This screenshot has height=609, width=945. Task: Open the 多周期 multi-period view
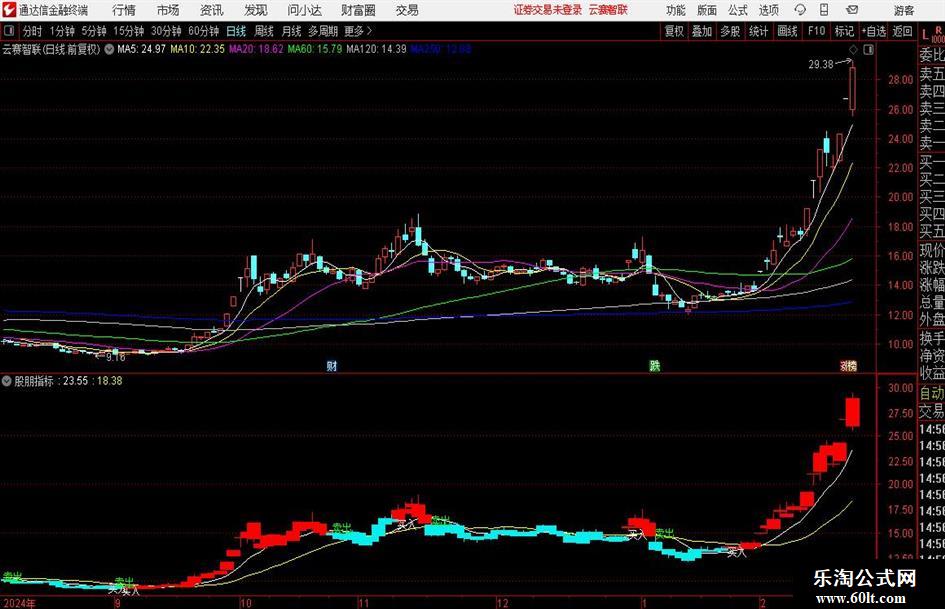pos(323,31)
